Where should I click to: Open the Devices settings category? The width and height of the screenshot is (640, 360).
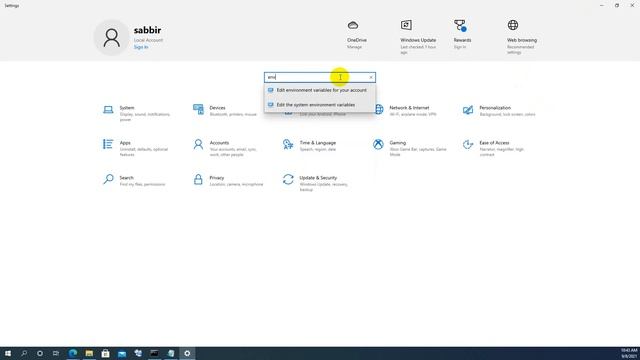coord(225,110)
